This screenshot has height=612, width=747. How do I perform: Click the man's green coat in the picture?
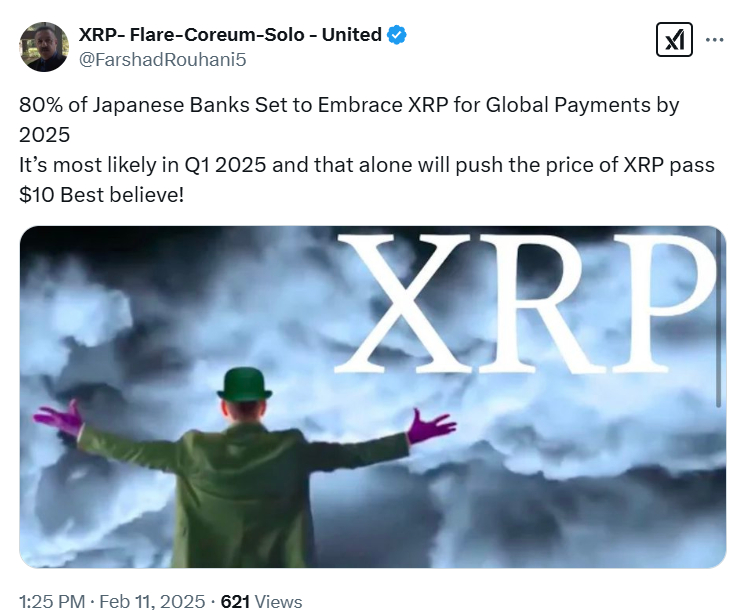click(x=243, y=495)
